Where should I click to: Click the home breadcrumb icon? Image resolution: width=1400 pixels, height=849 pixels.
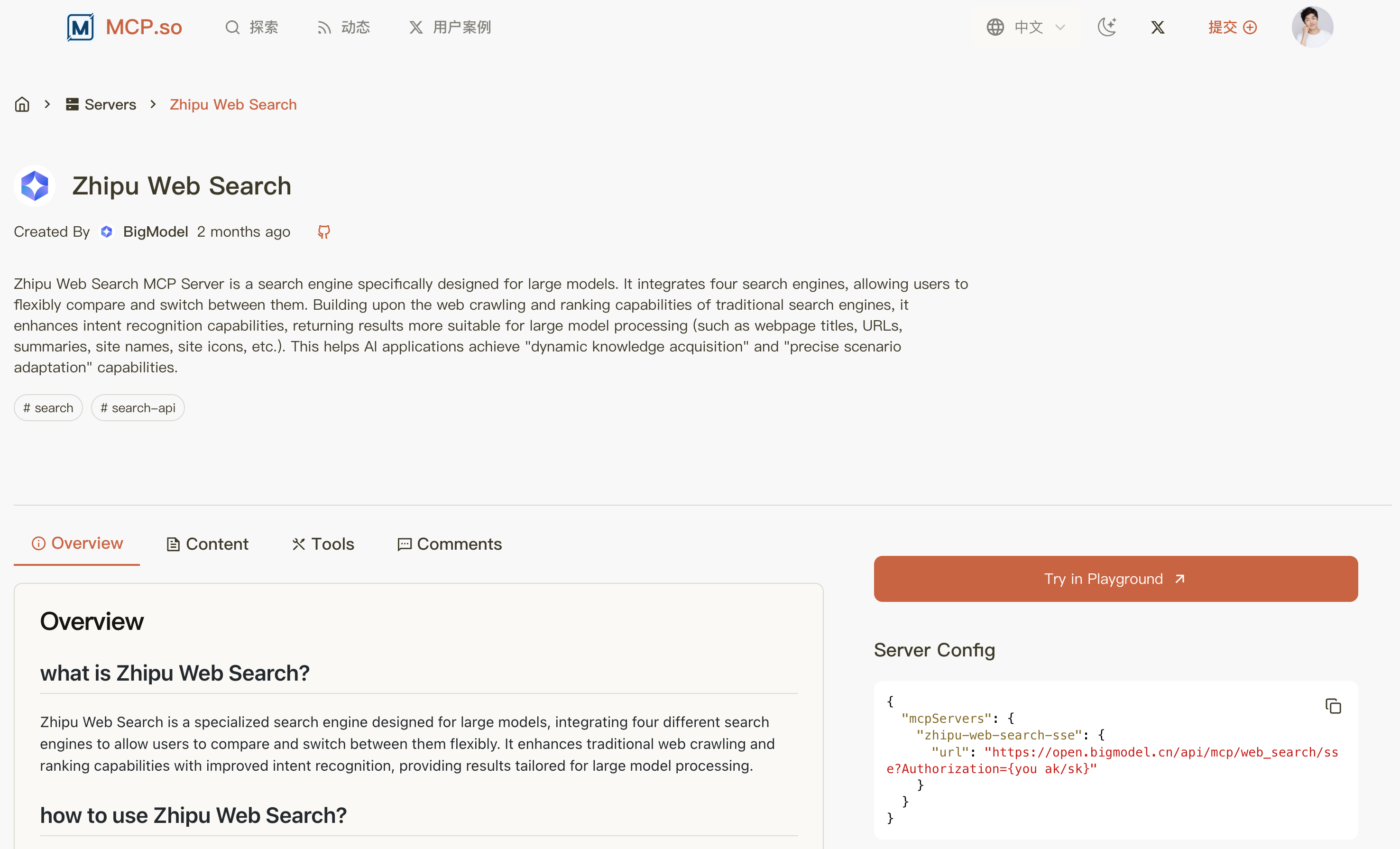(22, 104)
